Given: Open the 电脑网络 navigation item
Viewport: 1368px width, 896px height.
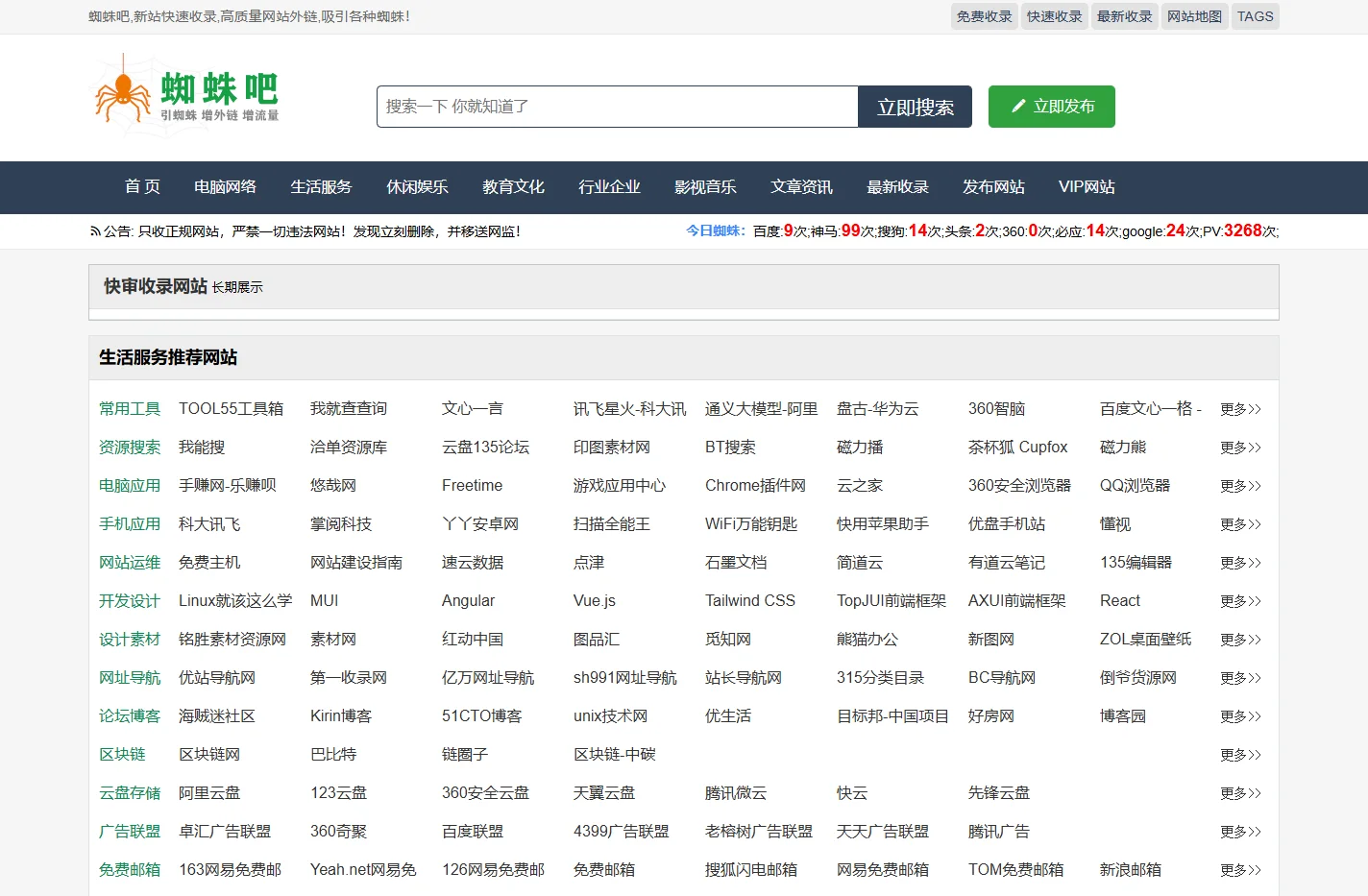Looking at the screenshot, I should 225,187.
